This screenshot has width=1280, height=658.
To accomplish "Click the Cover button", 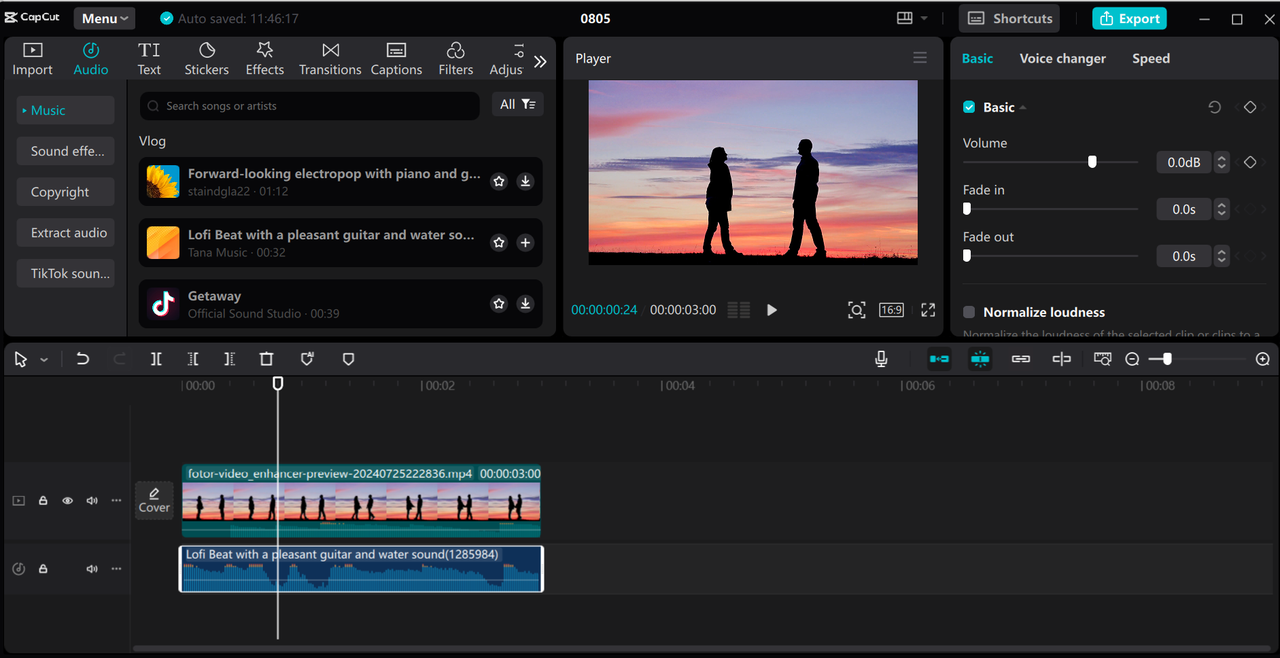I will tap(154, 500).
